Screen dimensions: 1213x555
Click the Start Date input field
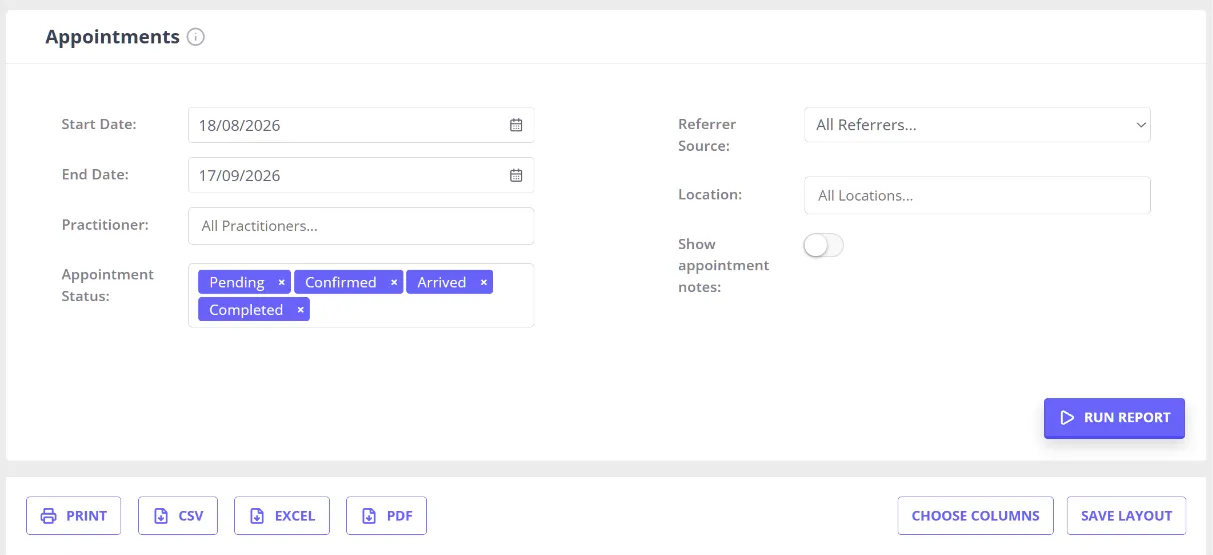tap(361, 125)
